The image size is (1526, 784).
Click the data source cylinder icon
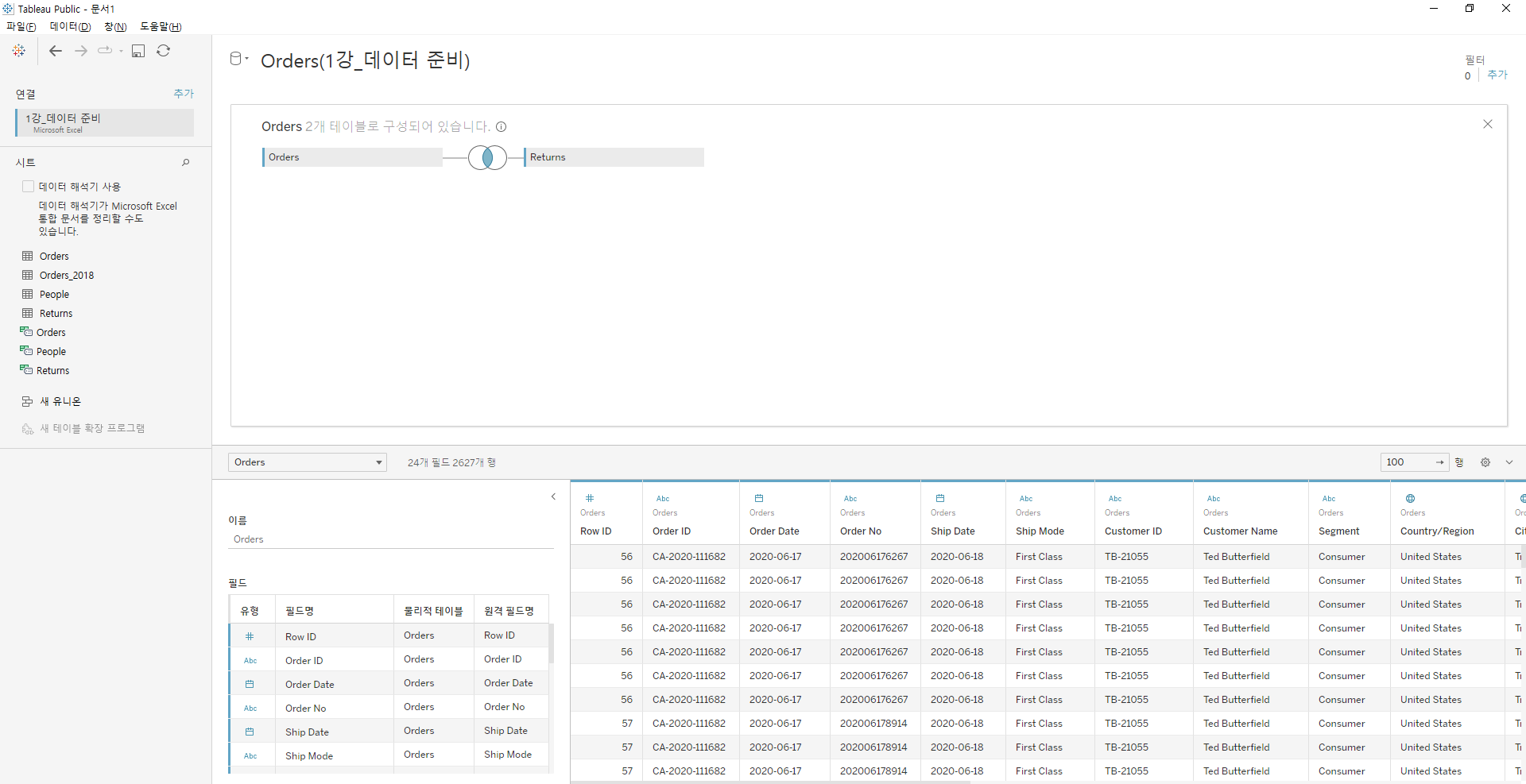(235, 59)
